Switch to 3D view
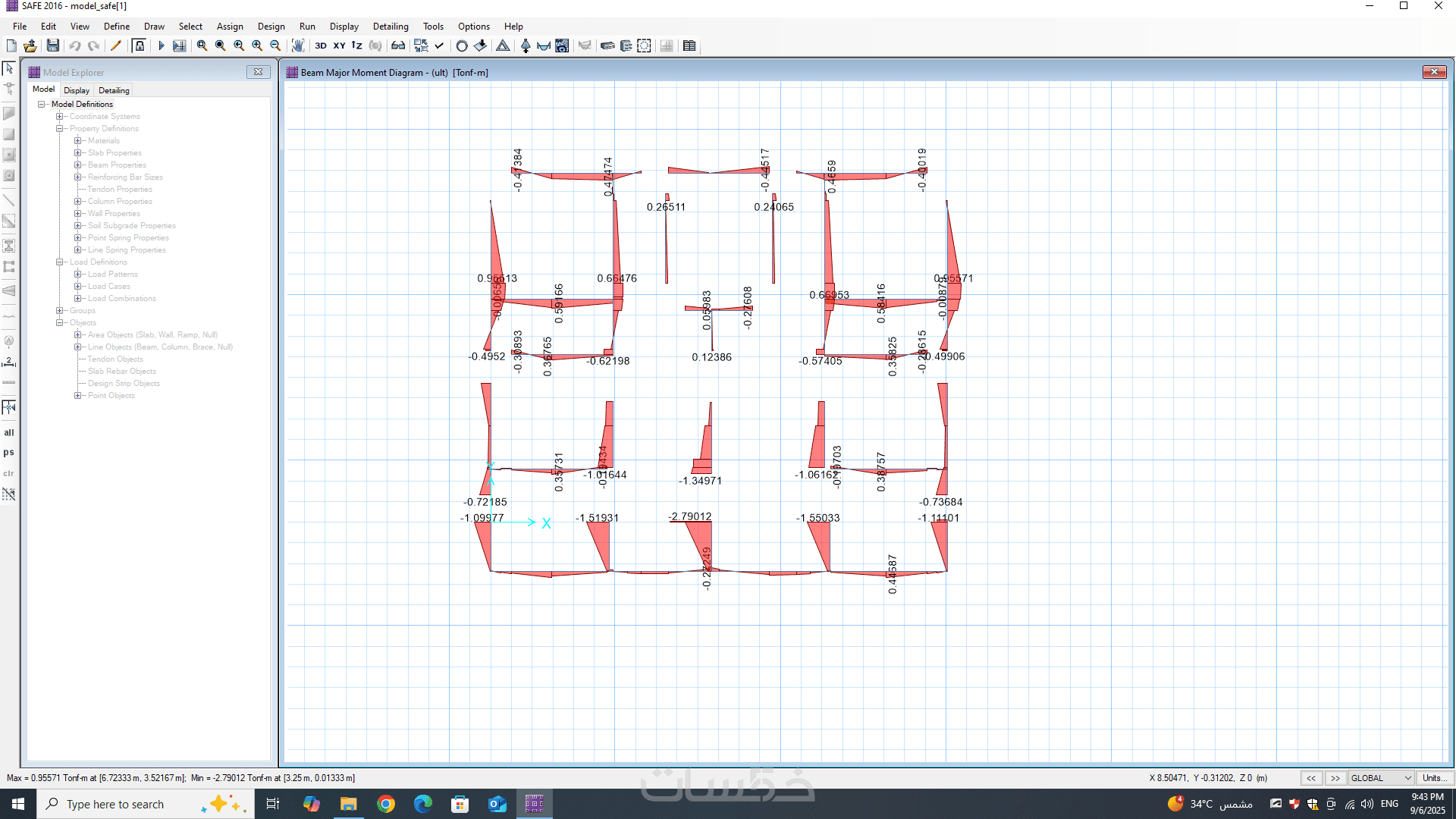 click(x=321, y=45)
